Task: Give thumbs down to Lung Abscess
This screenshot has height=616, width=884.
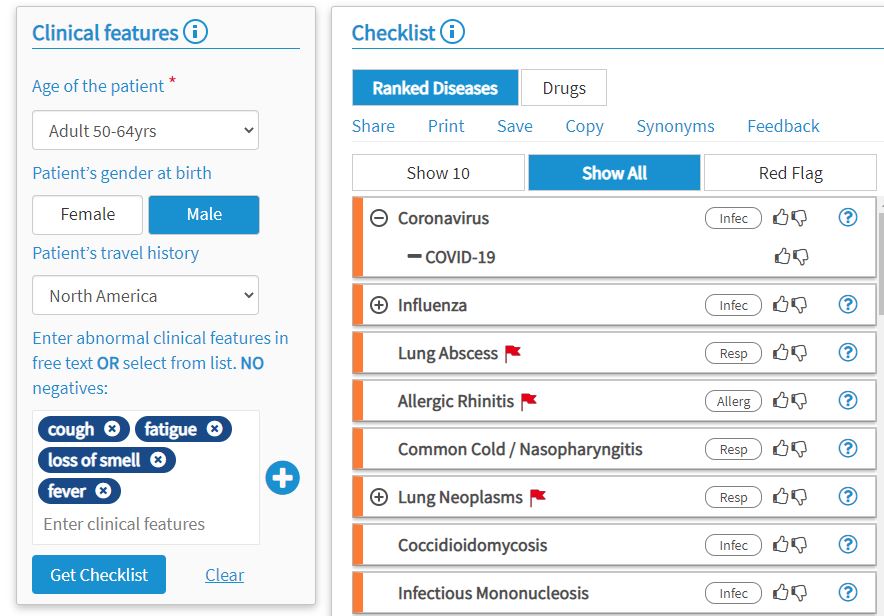Action: [x=799, y=353]
